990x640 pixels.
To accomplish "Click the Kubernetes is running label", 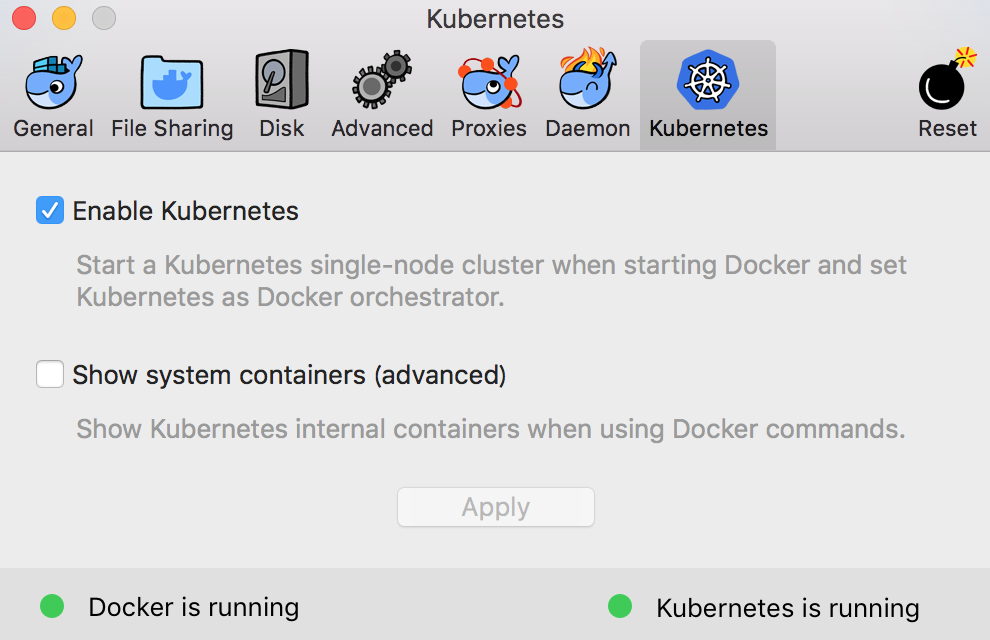I will [788, 607].
